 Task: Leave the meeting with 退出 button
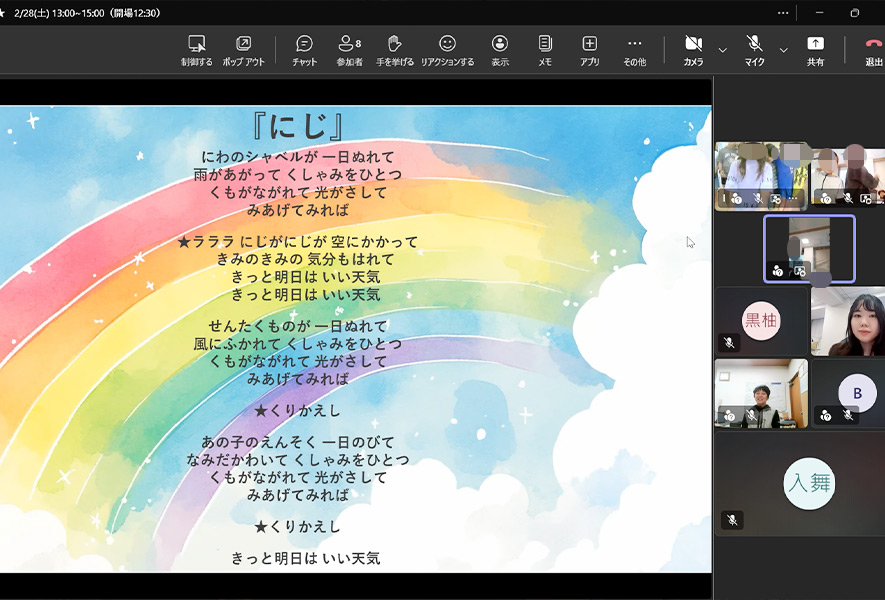873,49
